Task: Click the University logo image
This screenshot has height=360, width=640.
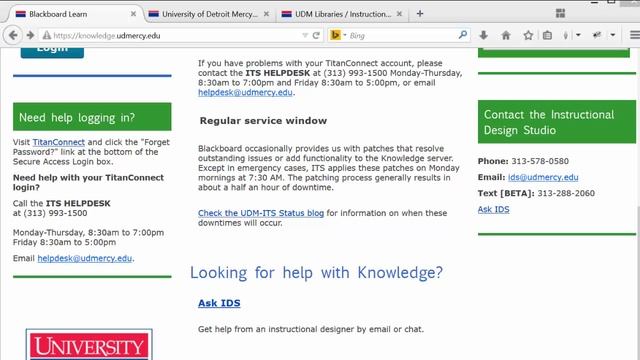Action: tap(89, 344)
